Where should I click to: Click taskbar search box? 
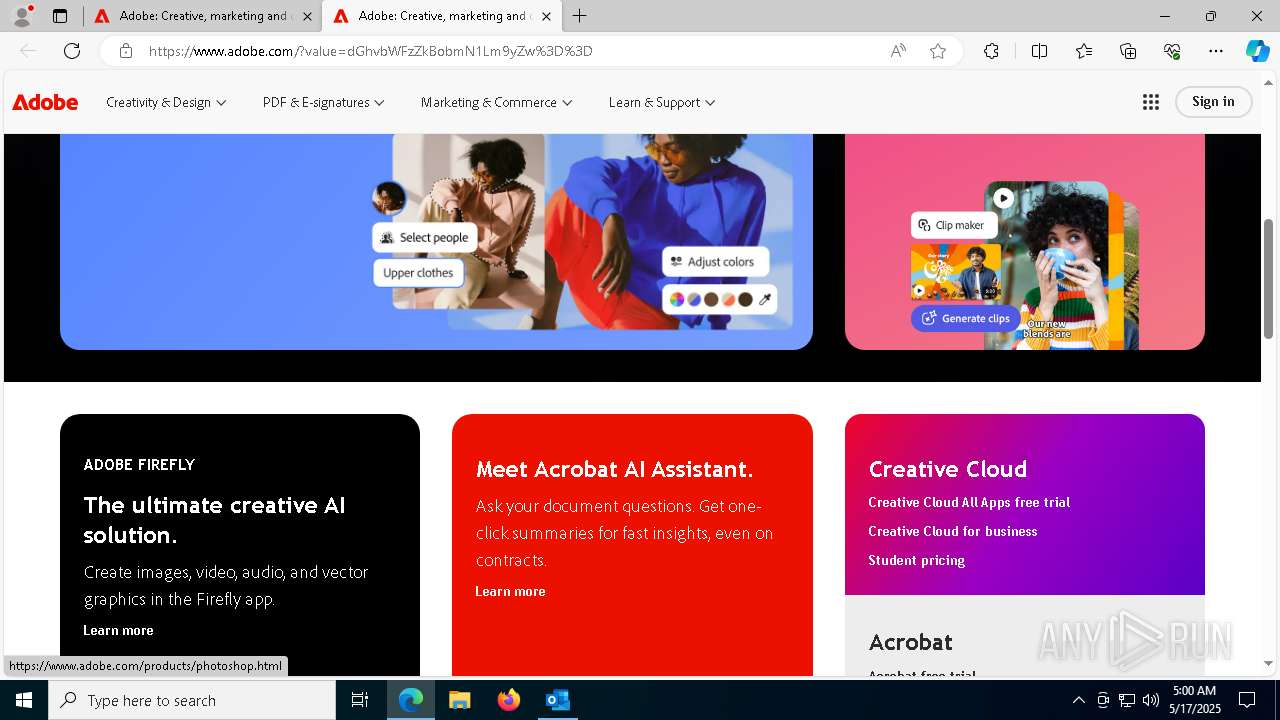[192, 700]
